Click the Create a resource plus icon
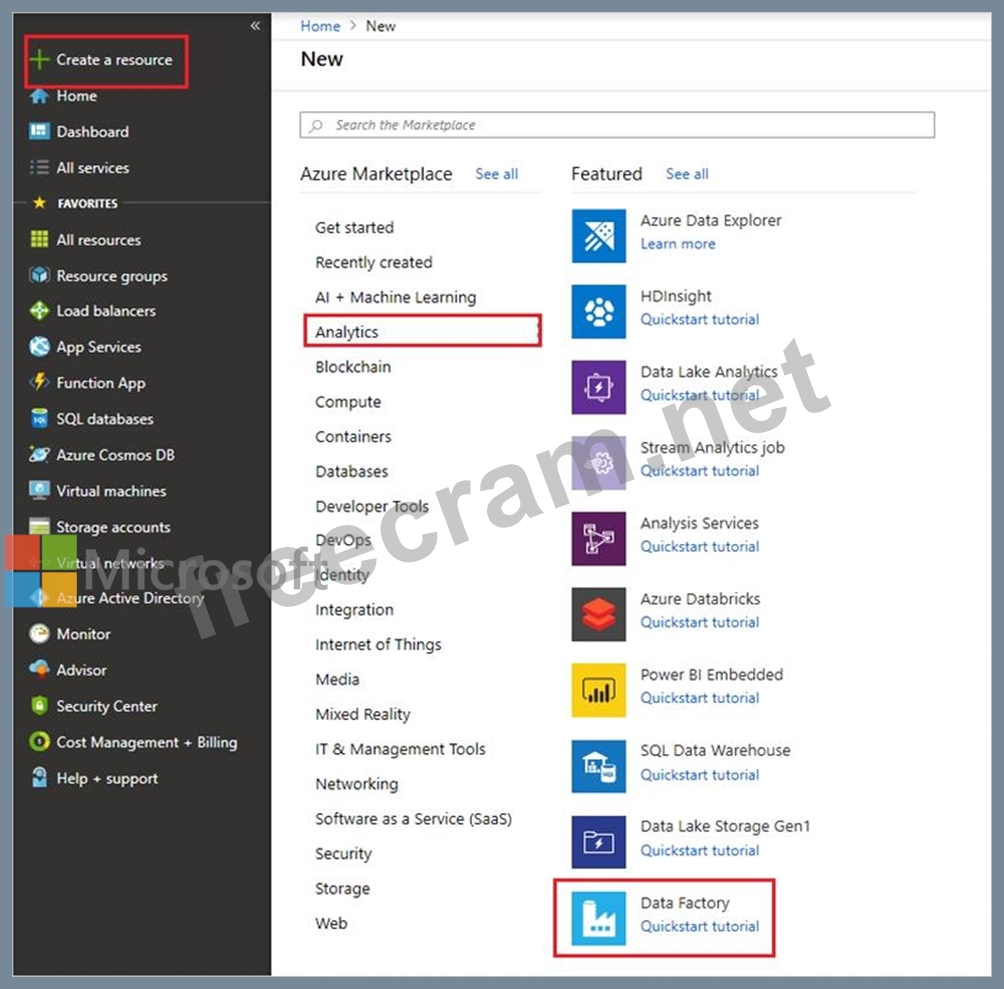Viewport: 1004px width, 989px height. tap(39, 60)
